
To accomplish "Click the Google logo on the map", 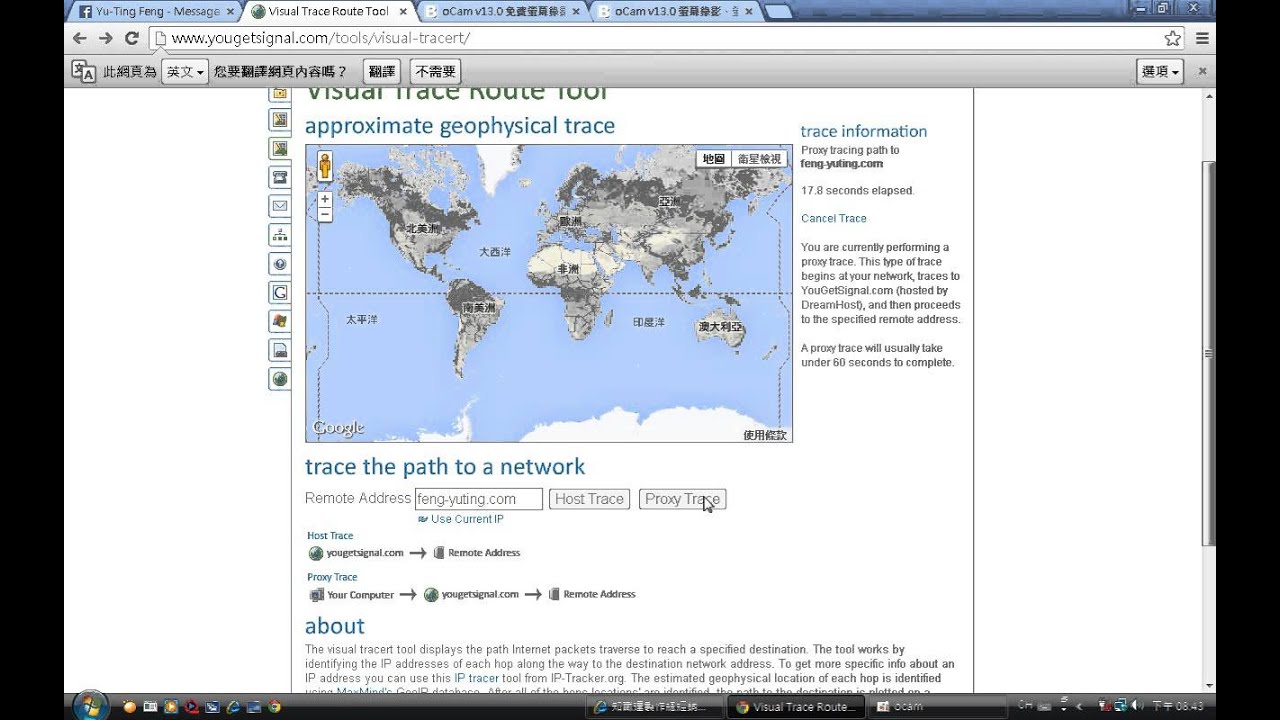I will pyautogui.click(x=338, y=428).
